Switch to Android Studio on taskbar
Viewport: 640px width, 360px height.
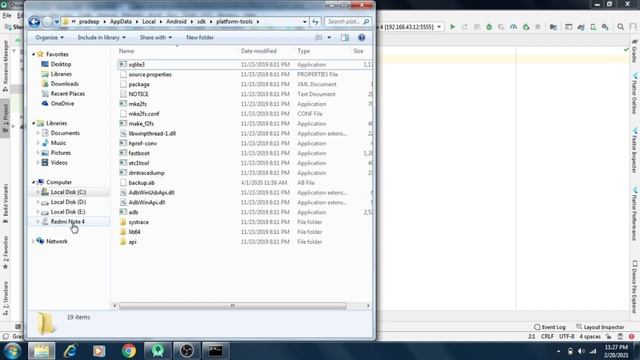coord(158,351)
